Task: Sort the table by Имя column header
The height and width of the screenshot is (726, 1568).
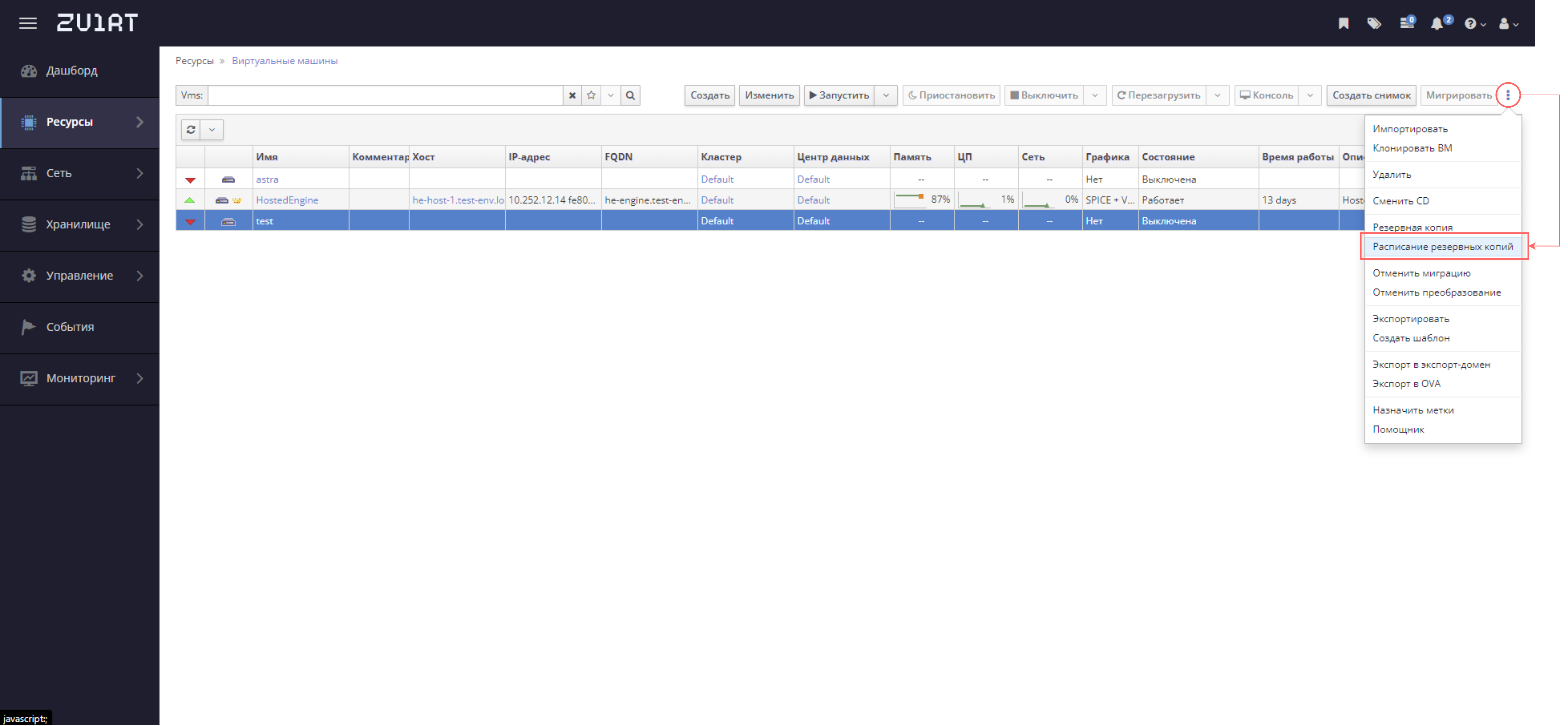Action: 301,157
